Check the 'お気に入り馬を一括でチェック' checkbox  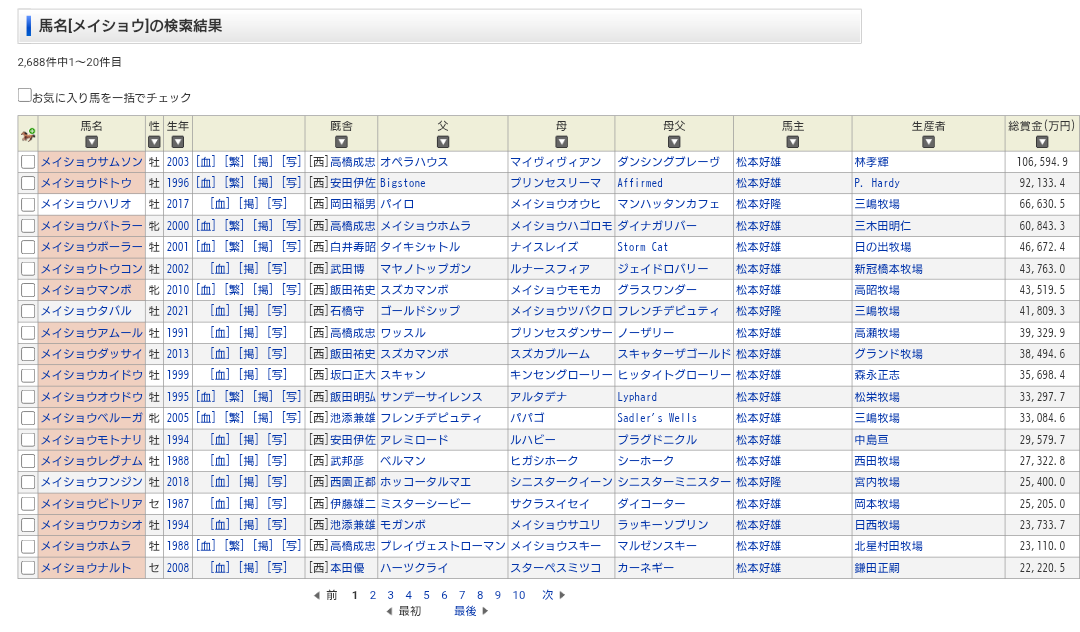click(x=25, y=96)
